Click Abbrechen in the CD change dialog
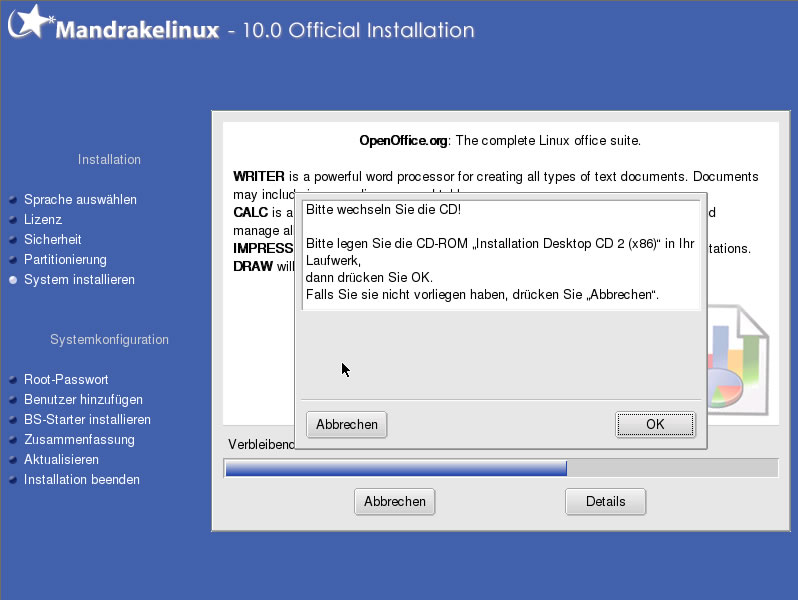This screenshot has width=798, height=600. (x=347, y=424)
